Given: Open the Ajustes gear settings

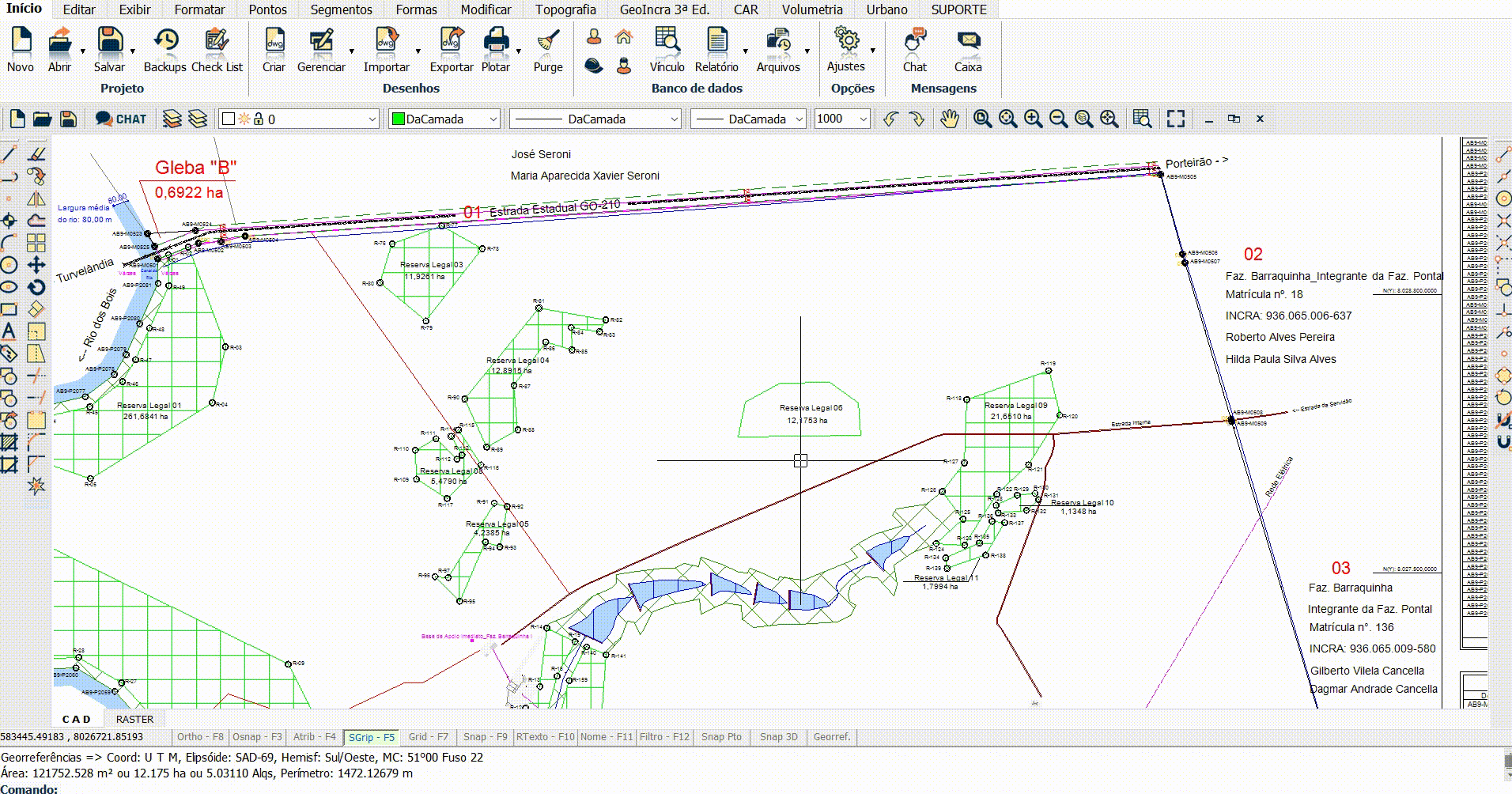Looking at the screenshot, I should [846, 40].
